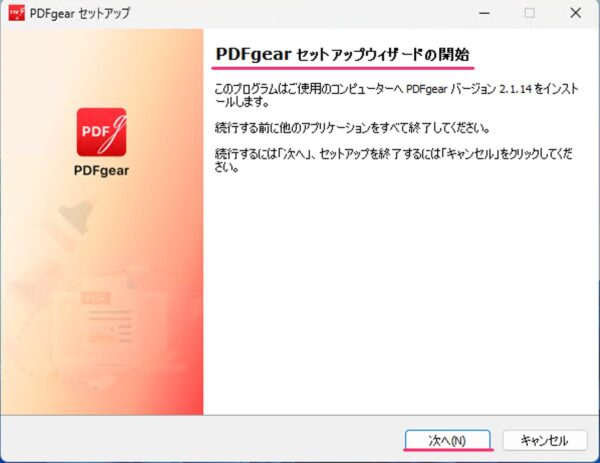
Task: Click empty grey footer area left of 次へ
Action: click(x=200, y=440)
